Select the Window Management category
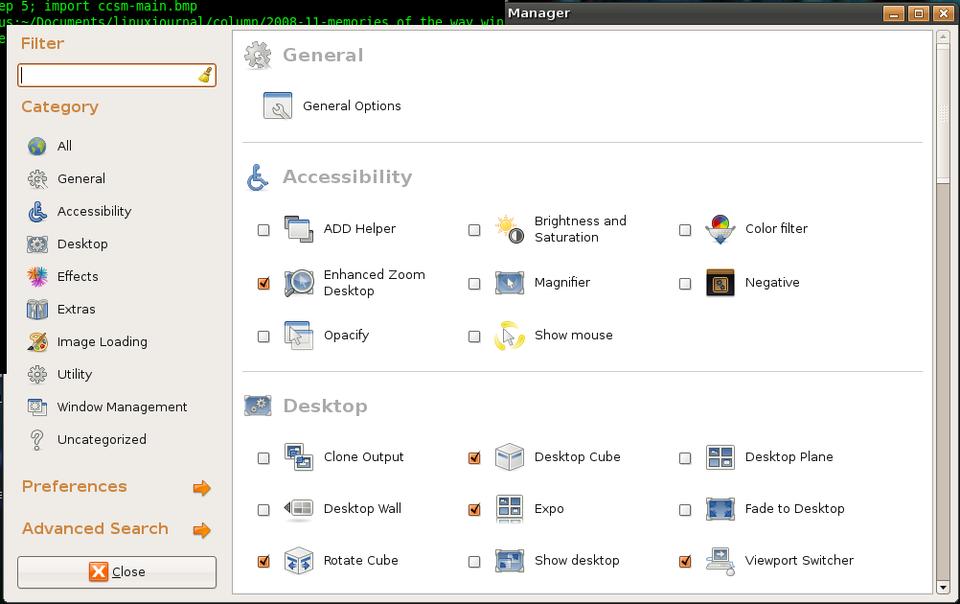This screenshot has height=604, width=960. click(121, 407)
